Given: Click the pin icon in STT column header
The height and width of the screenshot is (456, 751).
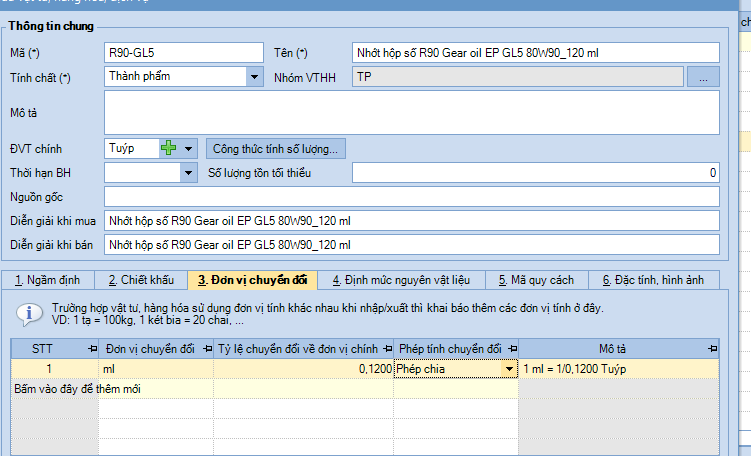Looking at the screenshot, I should (x=91, y=348).
